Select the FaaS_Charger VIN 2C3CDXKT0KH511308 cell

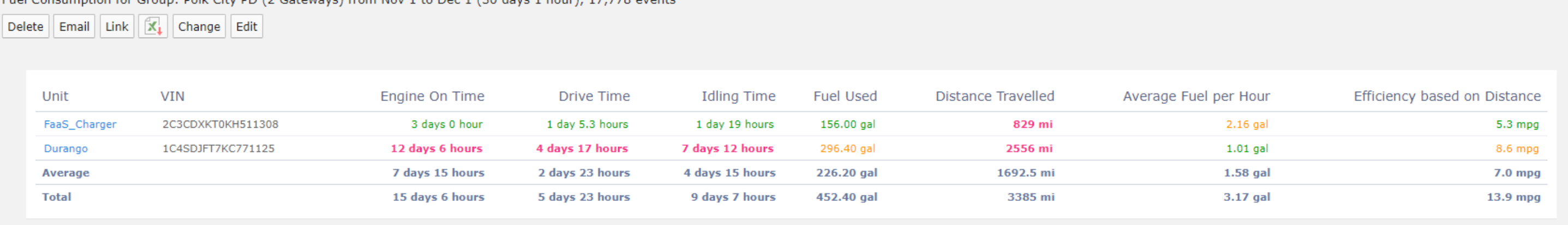(x=220, y=125)
